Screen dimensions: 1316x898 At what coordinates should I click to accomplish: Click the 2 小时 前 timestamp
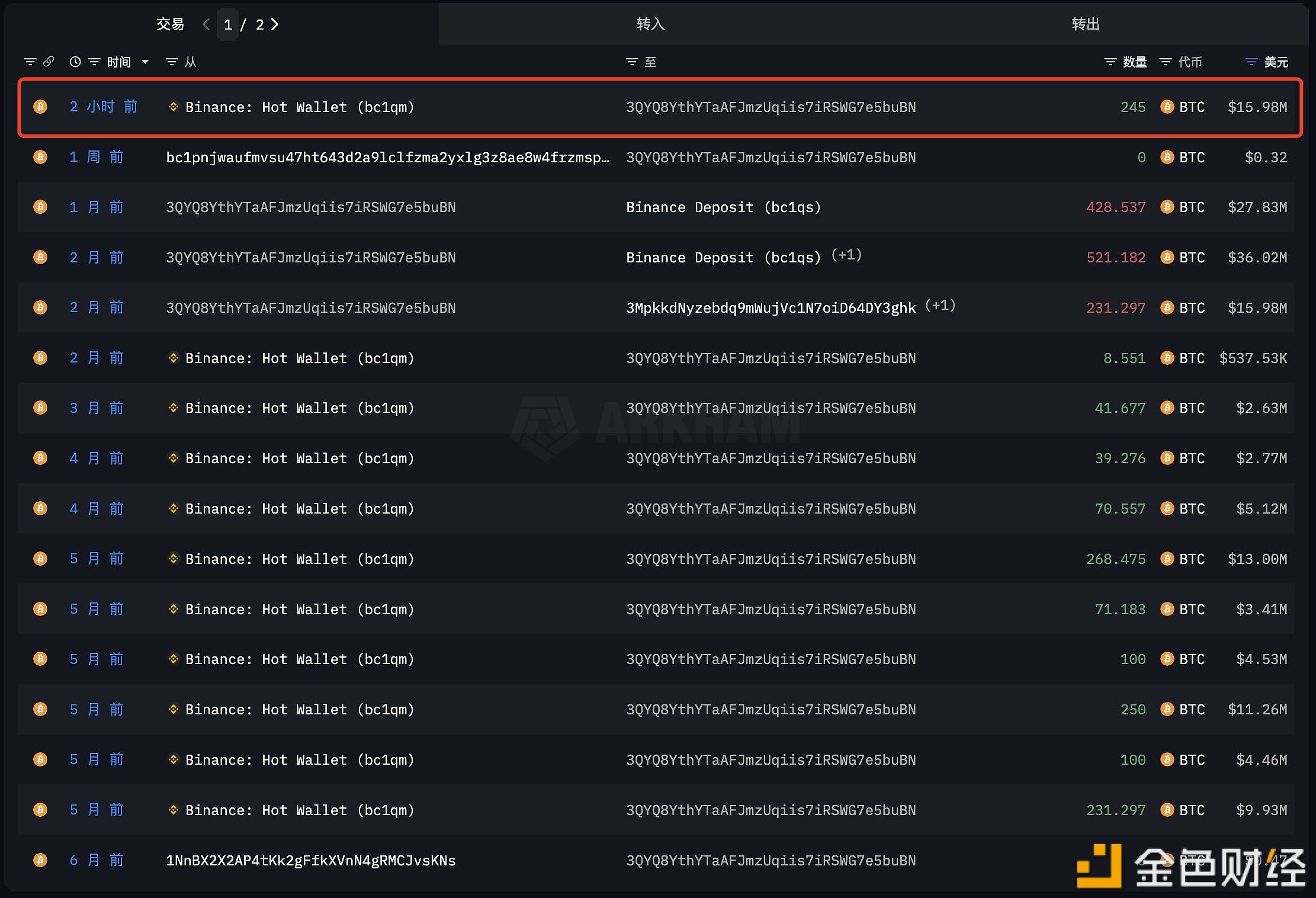pos(104,107)
